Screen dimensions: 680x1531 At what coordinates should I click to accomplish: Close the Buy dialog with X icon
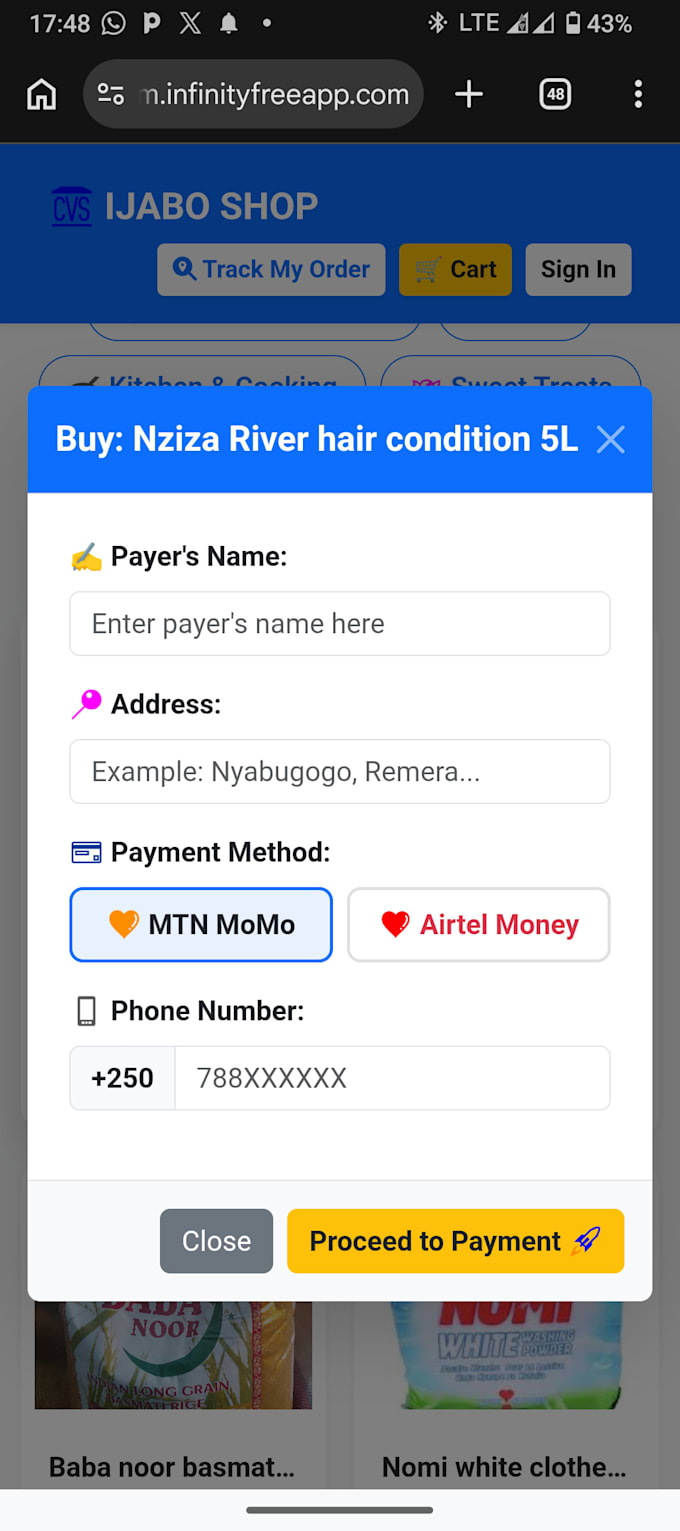[x=611, y=439]
